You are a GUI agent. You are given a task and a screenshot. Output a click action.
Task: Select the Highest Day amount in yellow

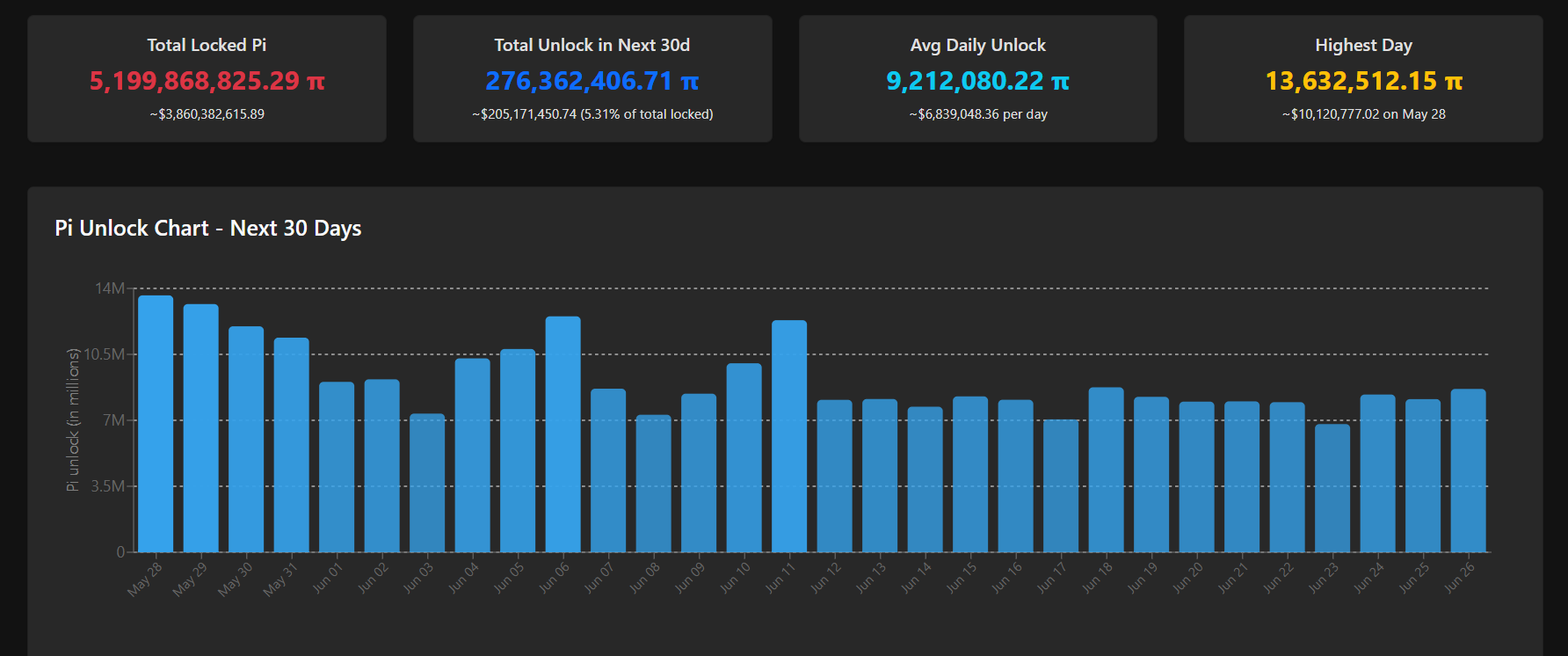1363,81
